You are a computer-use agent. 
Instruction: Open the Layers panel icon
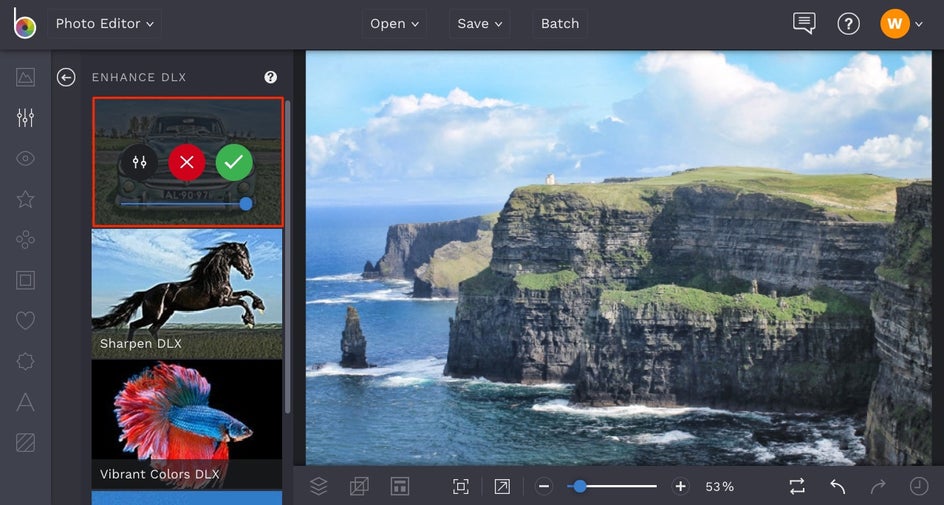pyautogui.click(x=319, y=486)
